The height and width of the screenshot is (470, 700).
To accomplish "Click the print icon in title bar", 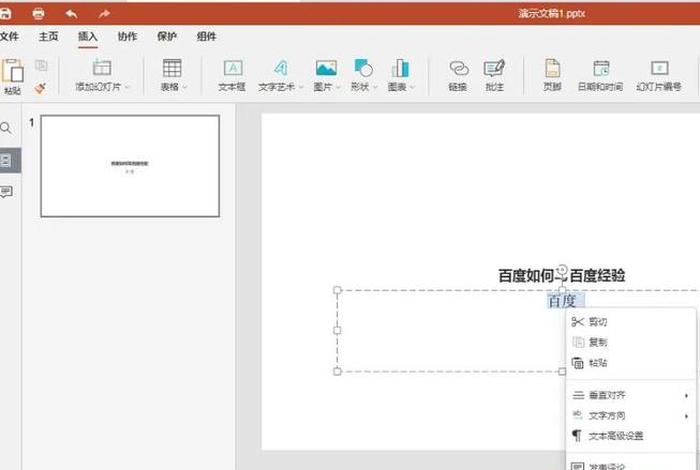I will click(38, 13).
